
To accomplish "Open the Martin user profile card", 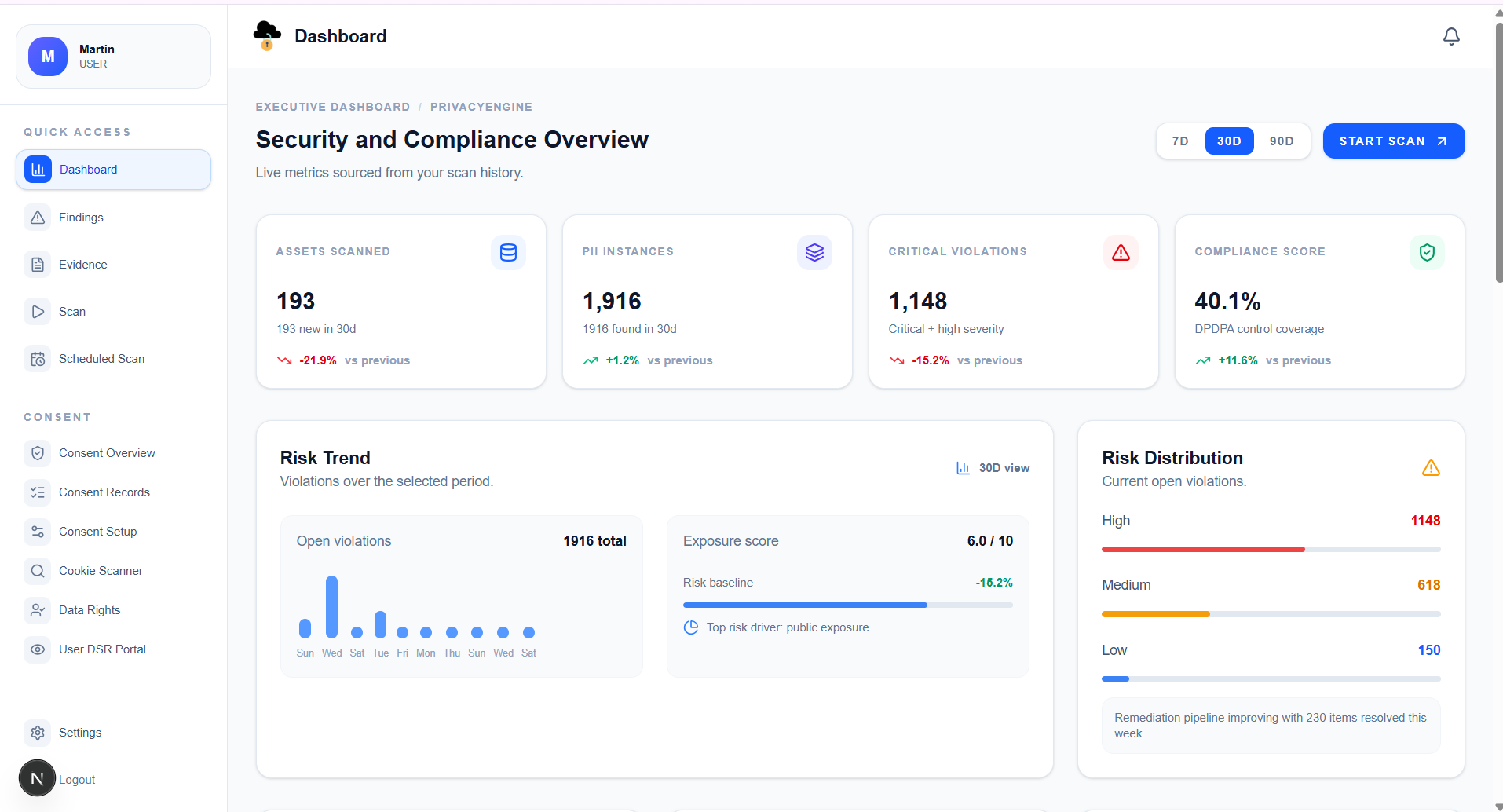I will click(113, 57).
